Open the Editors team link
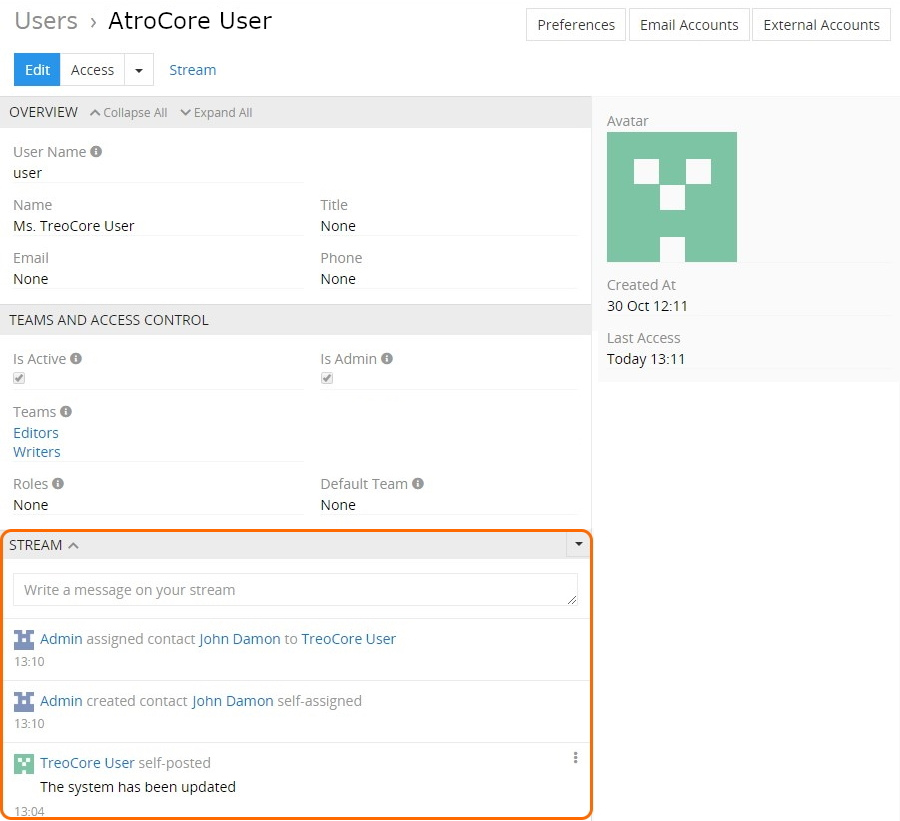The image size is (900, 821). 36,433
